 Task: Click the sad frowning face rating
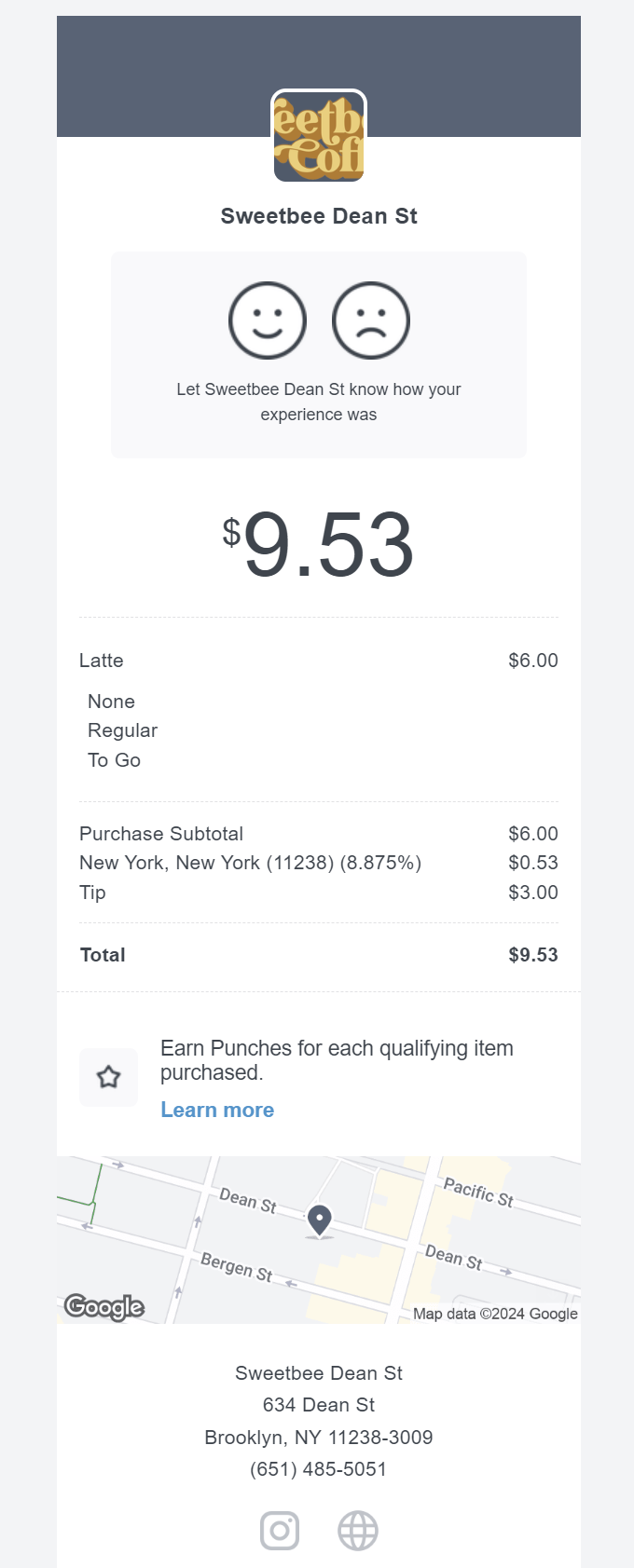click(x=371, y=320)
